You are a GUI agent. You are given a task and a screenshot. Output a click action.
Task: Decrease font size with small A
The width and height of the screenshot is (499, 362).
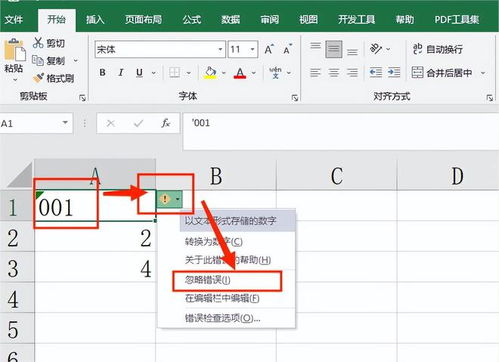click(x=288, y=50)
